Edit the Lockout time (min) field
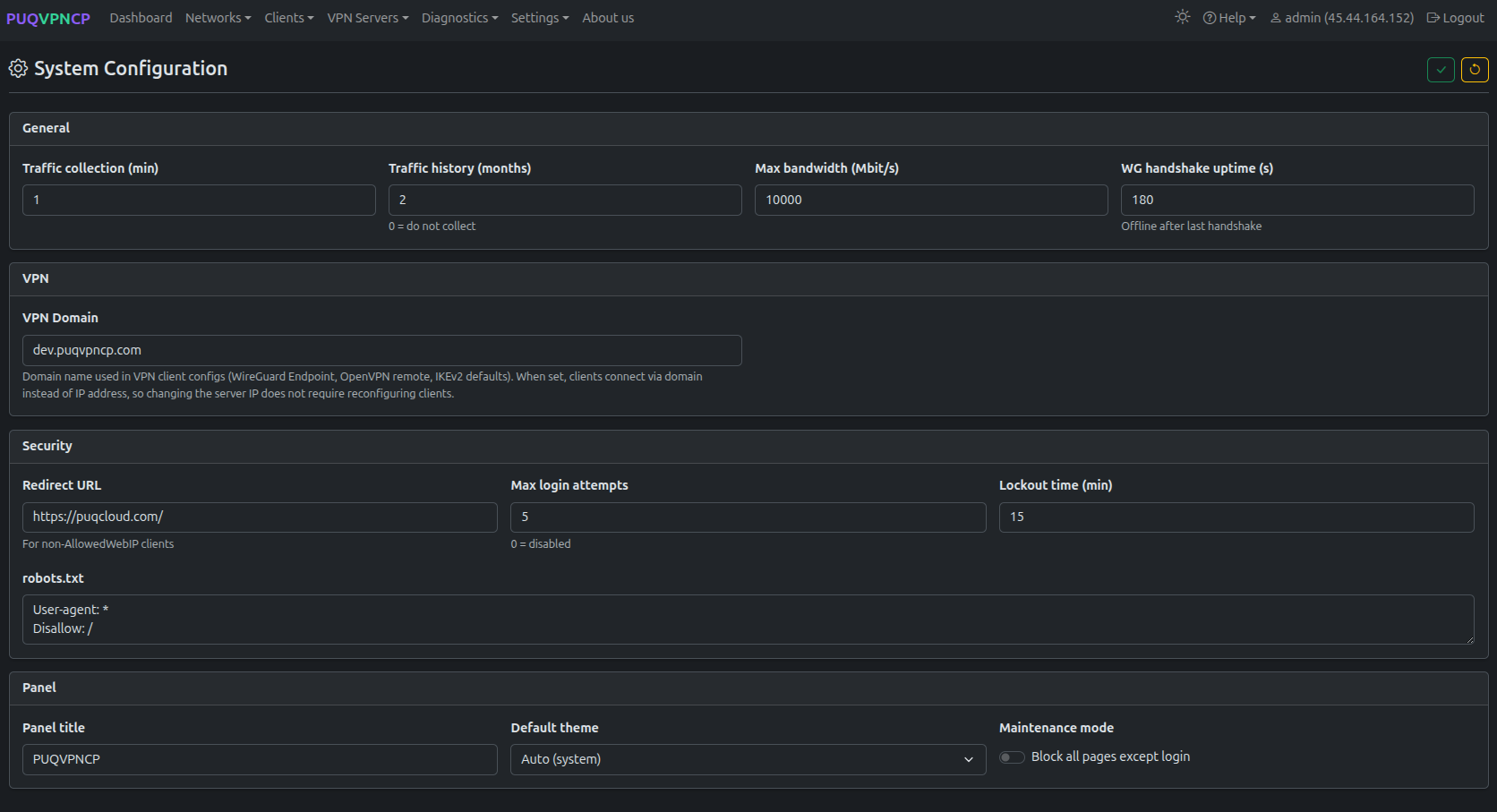Screen dimensions: 1497x812 [1236, 517]
